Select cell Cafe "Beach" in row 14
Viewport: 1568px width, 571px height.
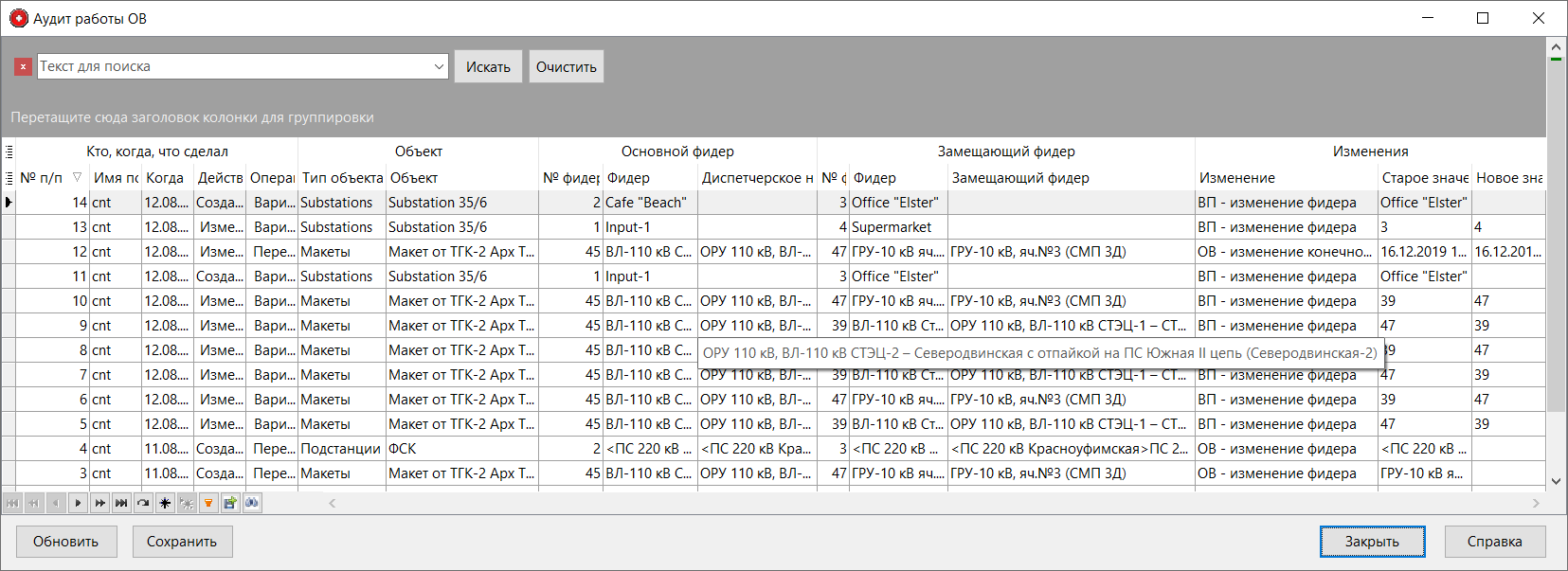pyautogui.click(x=650, y=203)
